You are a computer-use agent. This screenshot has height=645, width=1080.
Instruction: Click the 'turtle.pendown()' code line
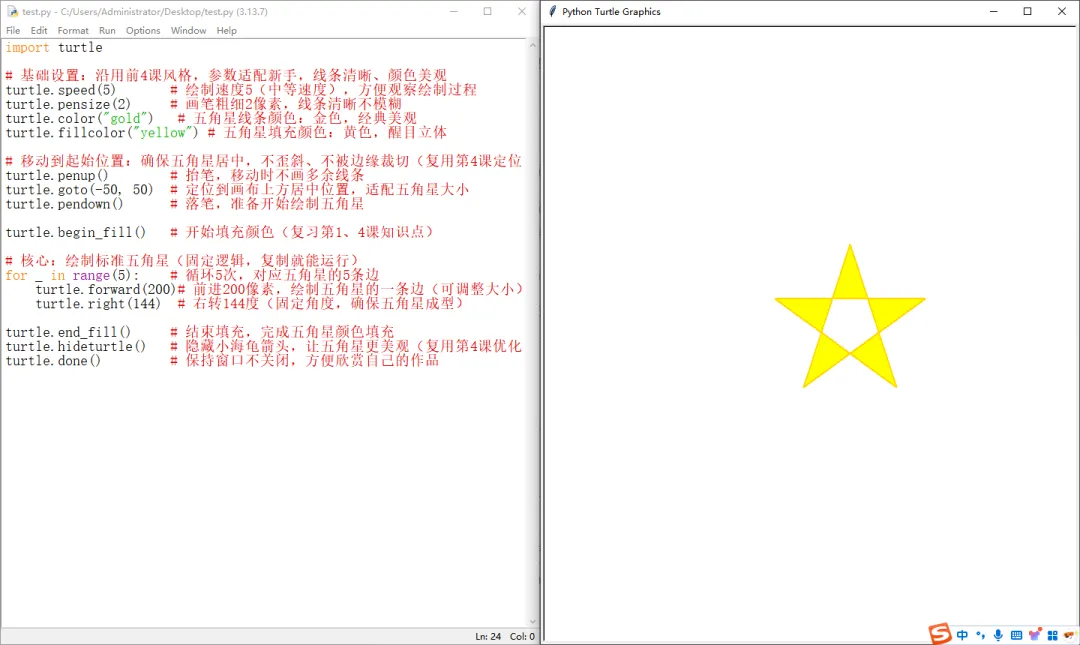(x=64, y=204)
